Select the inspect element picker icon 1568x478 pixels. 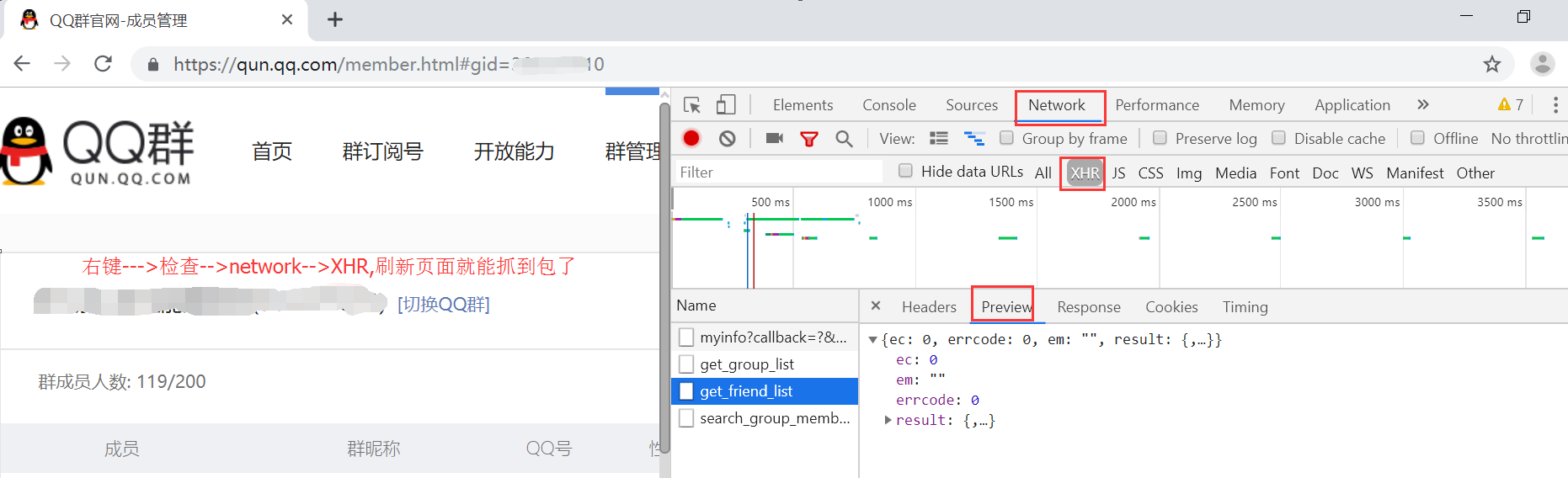click(692, 105)
